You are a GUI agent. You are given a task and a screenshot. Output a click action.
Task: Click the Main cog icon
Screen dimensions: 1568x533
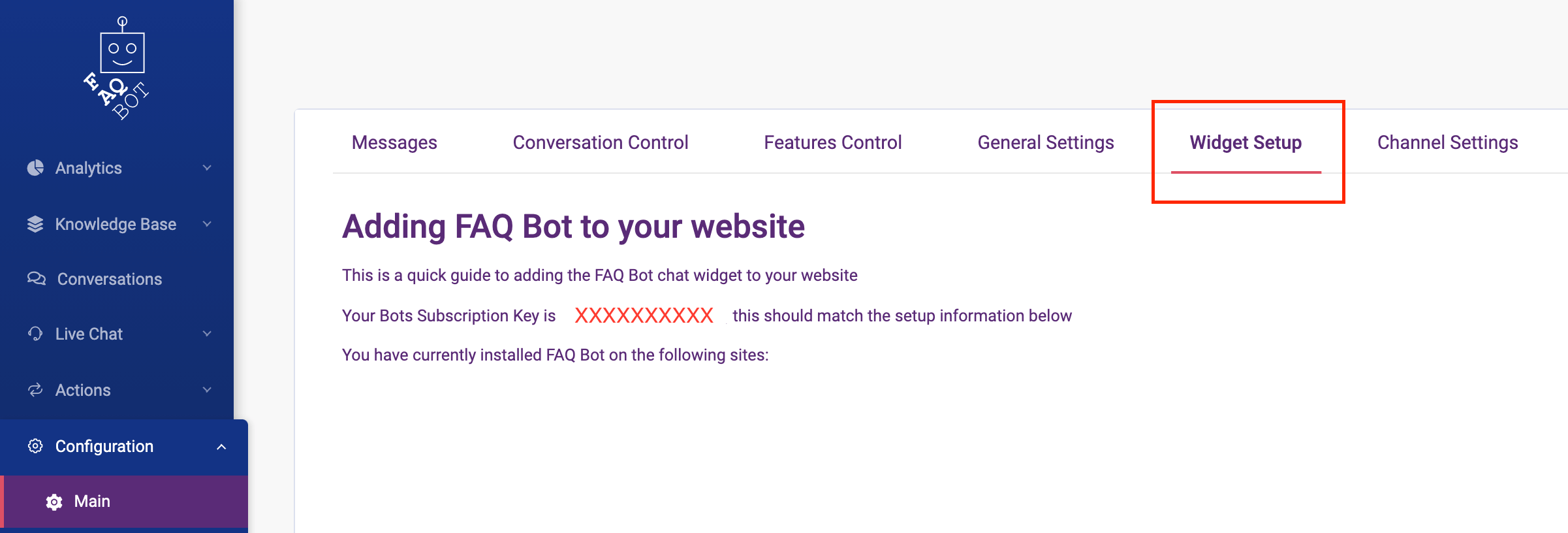54,502
